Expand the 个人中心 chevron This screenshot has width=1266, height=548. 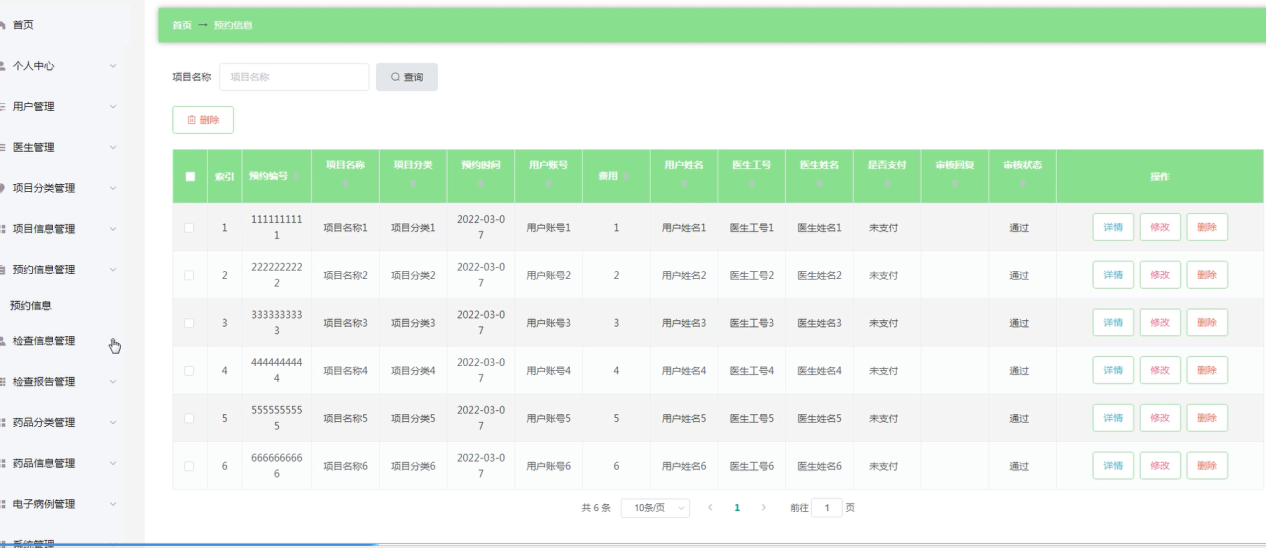point(113,66)
